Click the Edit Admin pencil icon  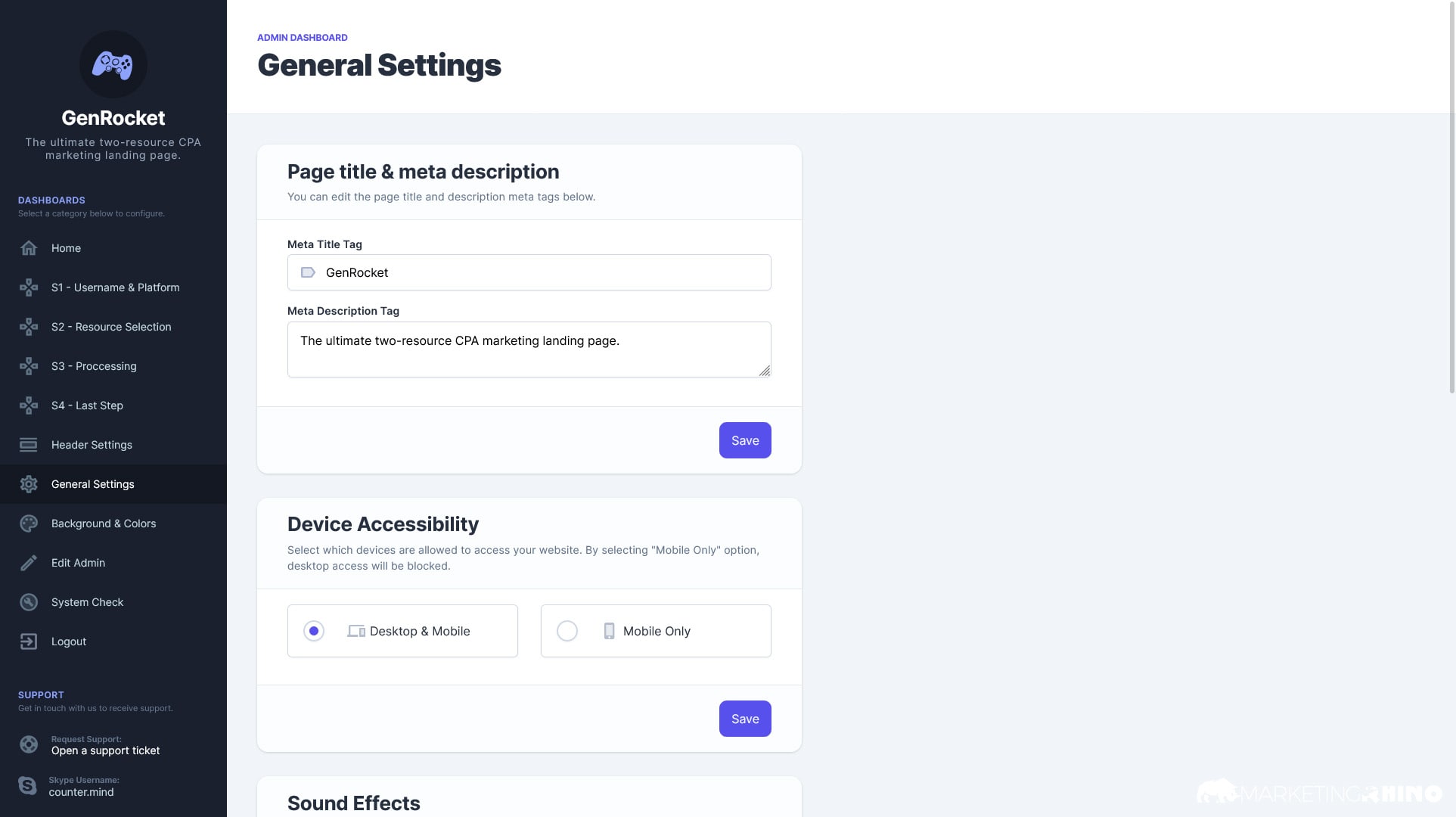(x=29, y=563)
